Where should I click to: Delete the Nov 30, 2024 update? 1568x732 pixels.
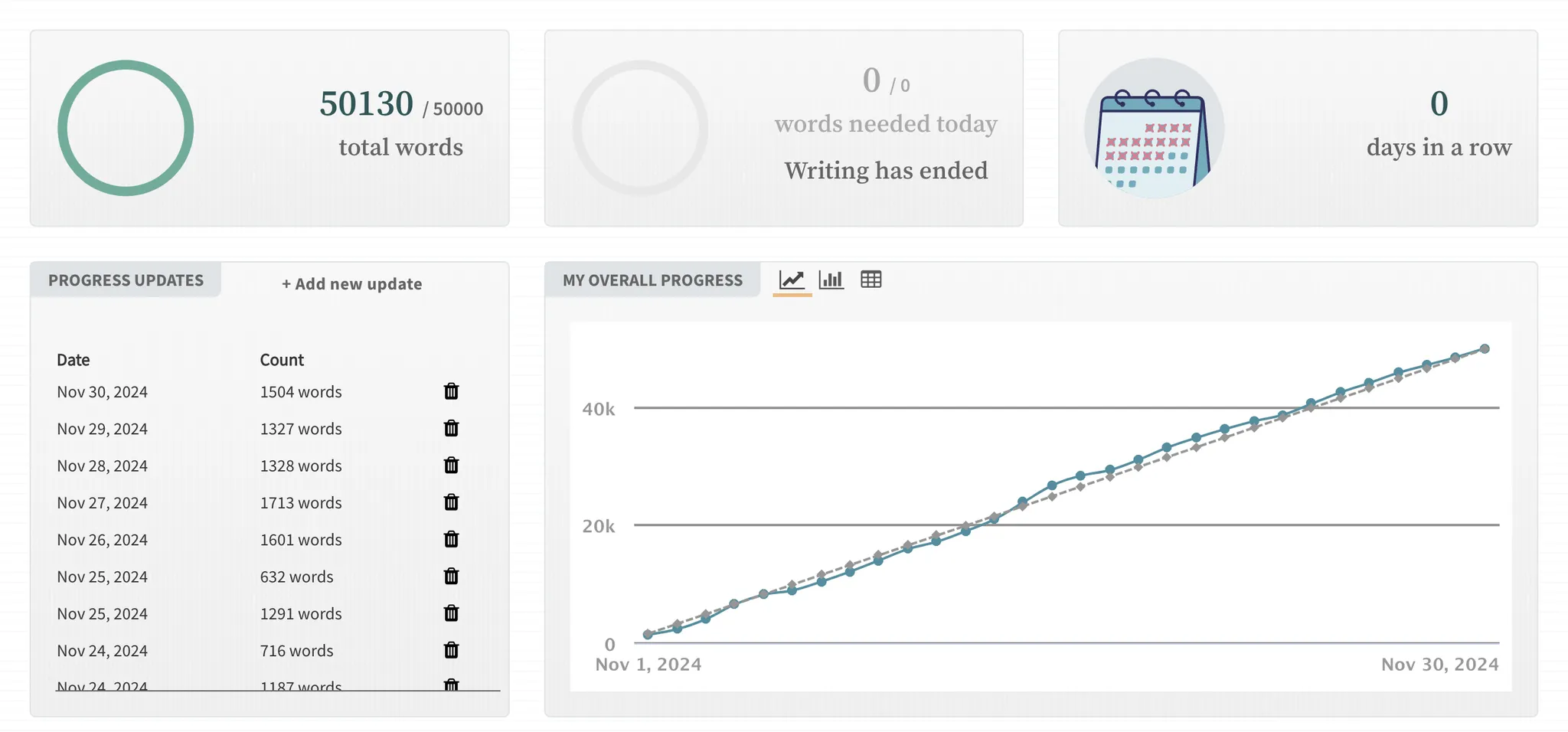(452, 391)
